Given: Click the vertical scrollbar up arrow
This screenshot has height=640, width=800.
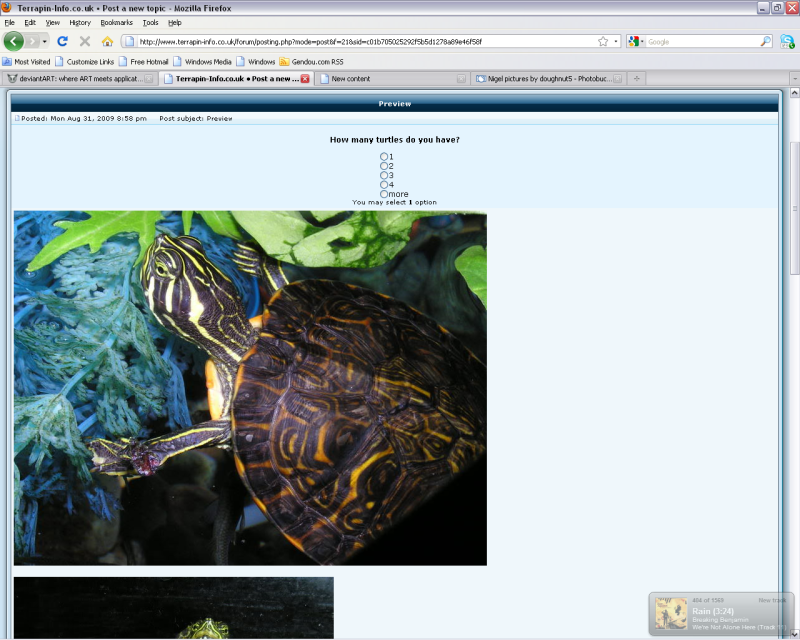Looking at the screenshot, I should pos(794,93).
